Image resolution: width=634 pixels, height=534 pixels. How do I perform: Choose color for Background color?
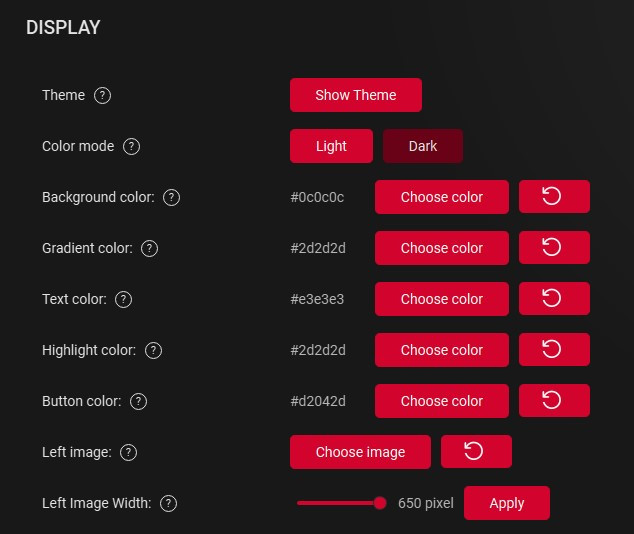[x=441, y=197]
